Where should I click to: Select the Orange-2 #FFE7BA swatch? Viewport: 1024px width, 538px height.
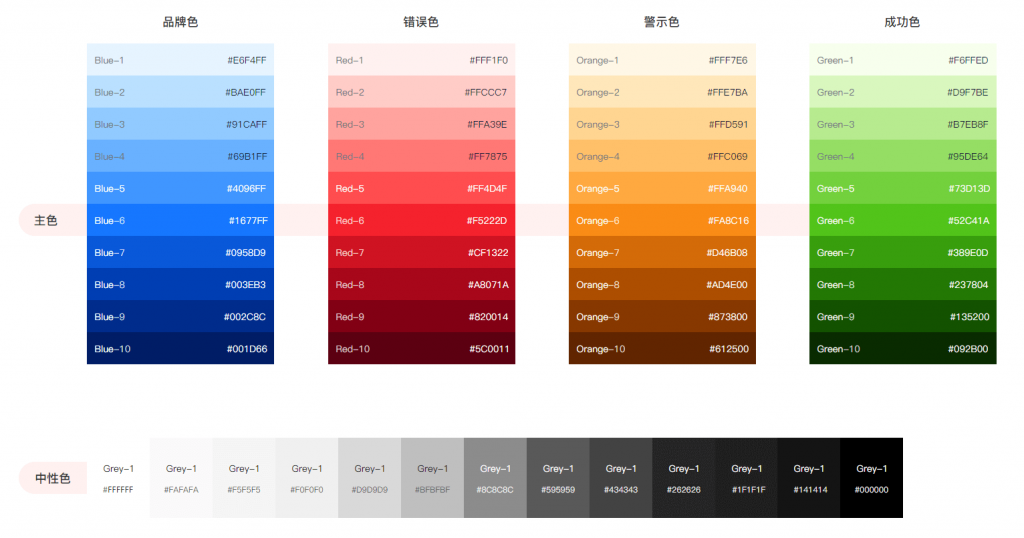click(662, 92)
